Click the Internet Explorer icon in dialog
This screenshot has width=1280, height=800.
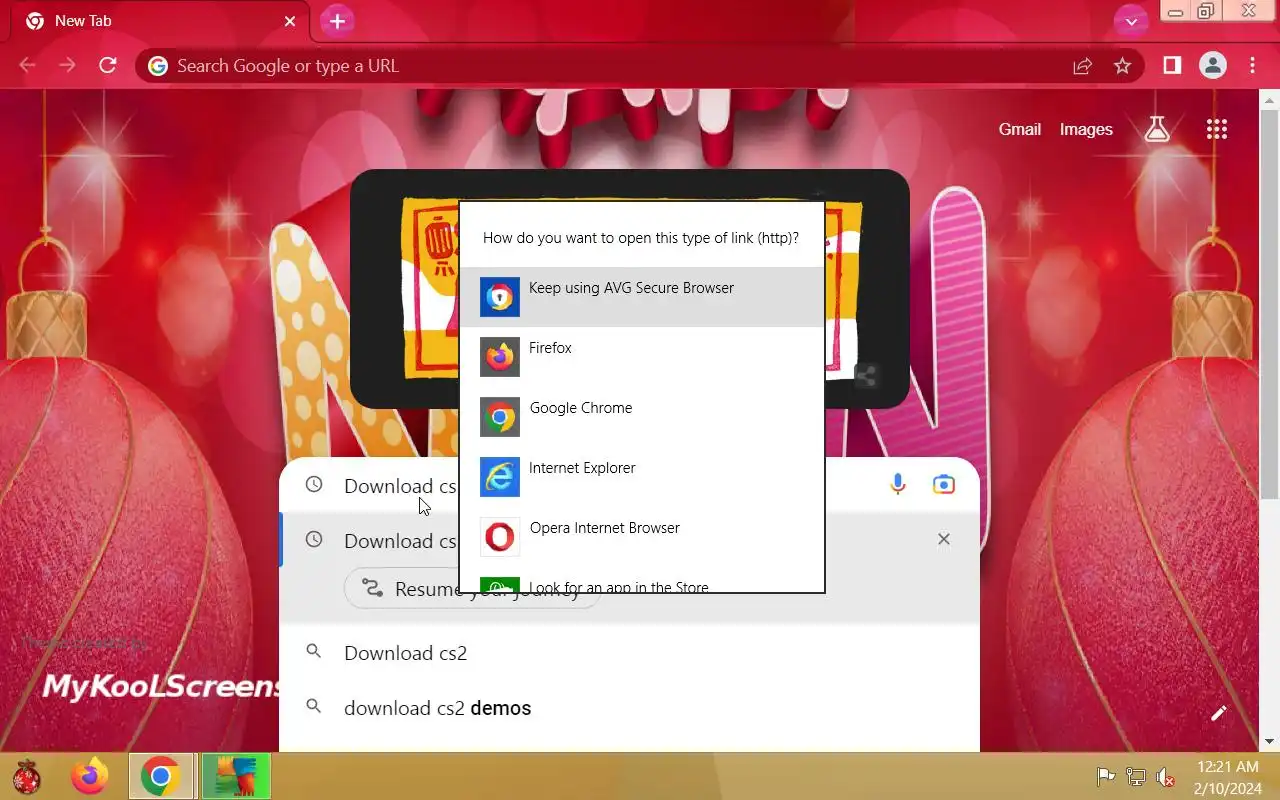[500, 477]
